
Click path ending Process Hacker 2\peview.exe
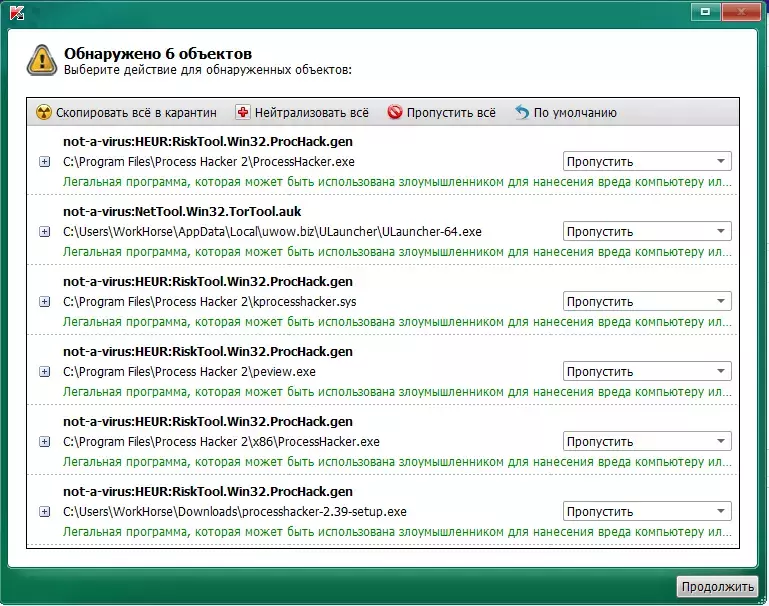(189, 372)
